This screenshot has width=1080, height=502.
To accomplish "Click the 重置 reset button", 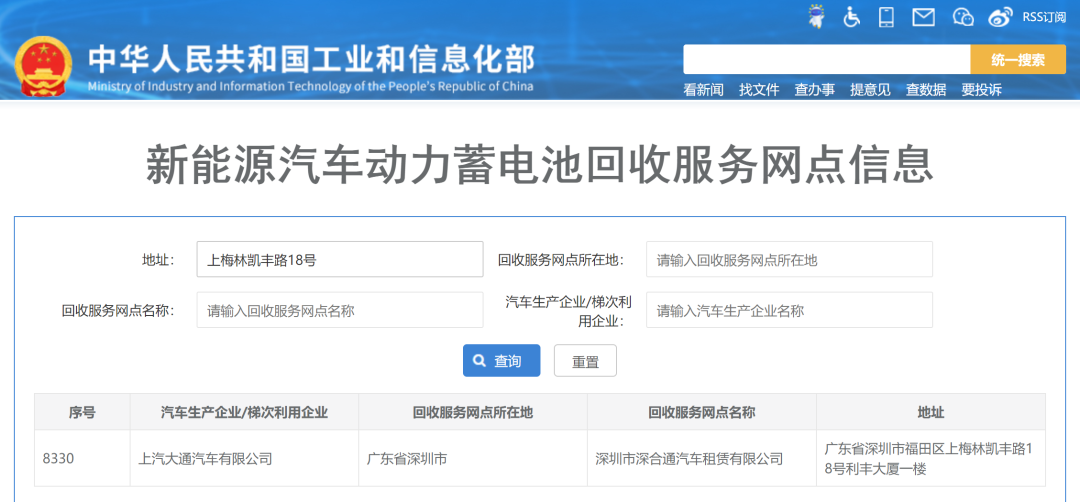I will (585, 361).
